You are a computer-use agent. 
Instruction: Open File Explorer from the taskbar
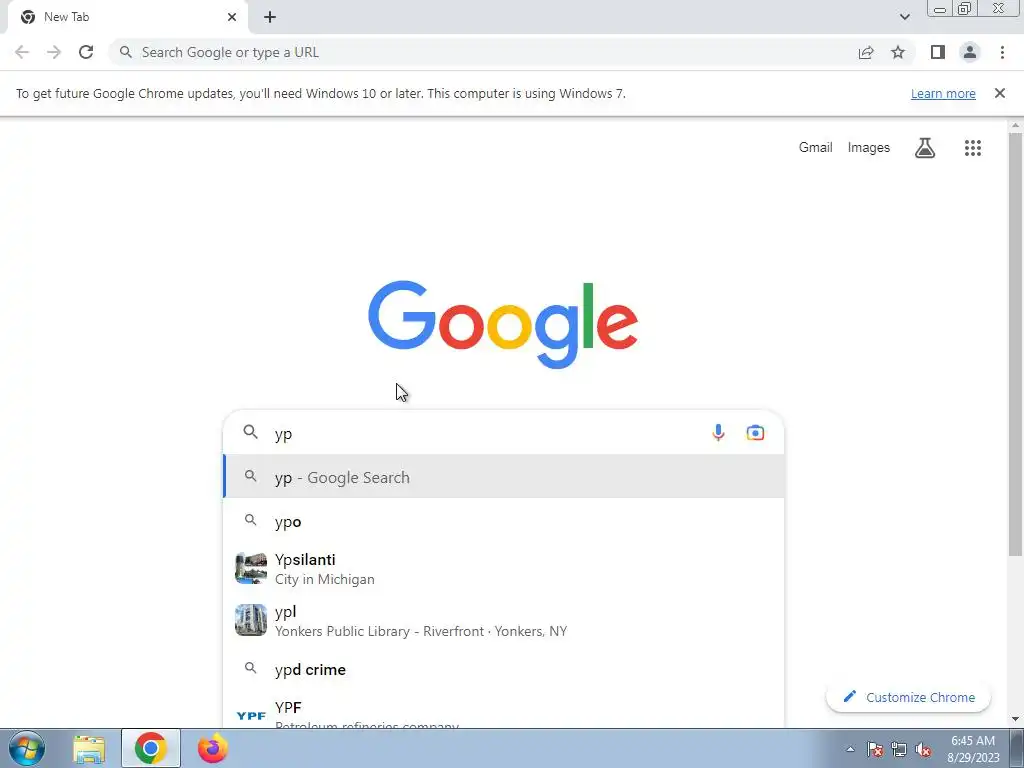coord(89,749)
